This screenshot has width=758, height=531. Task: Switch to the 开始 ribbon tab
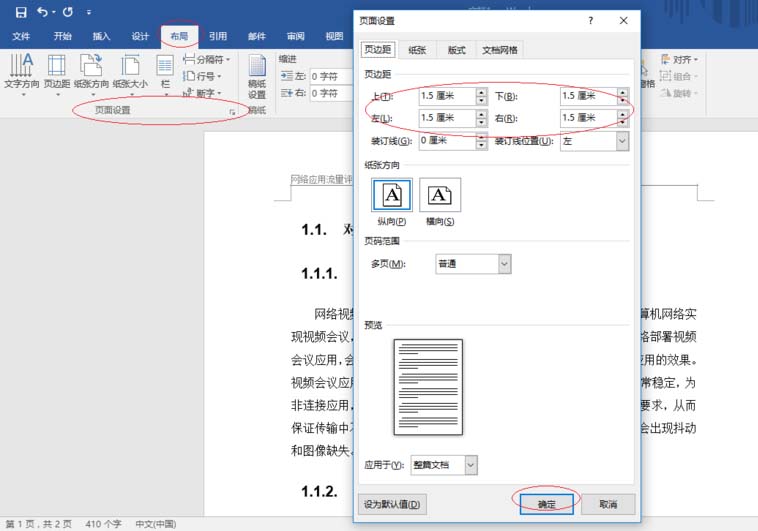pyautogui.click(x=62, y=36)
